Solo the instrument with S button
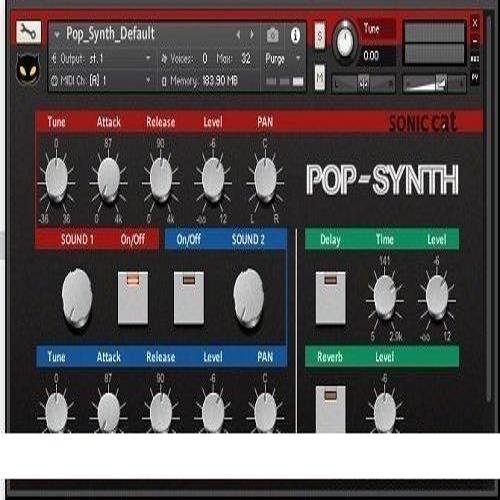 (x=320, y=35)
